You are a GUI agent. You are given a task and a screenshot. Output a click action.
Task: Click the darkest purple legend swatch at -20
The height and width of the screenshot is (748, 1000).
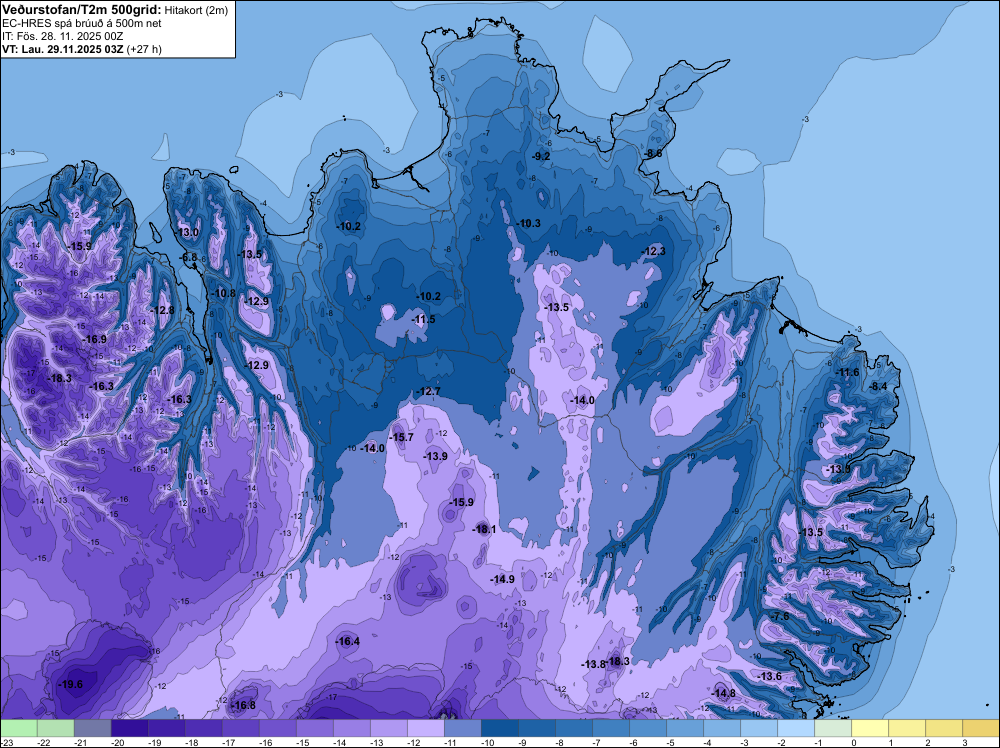point(129,728)
